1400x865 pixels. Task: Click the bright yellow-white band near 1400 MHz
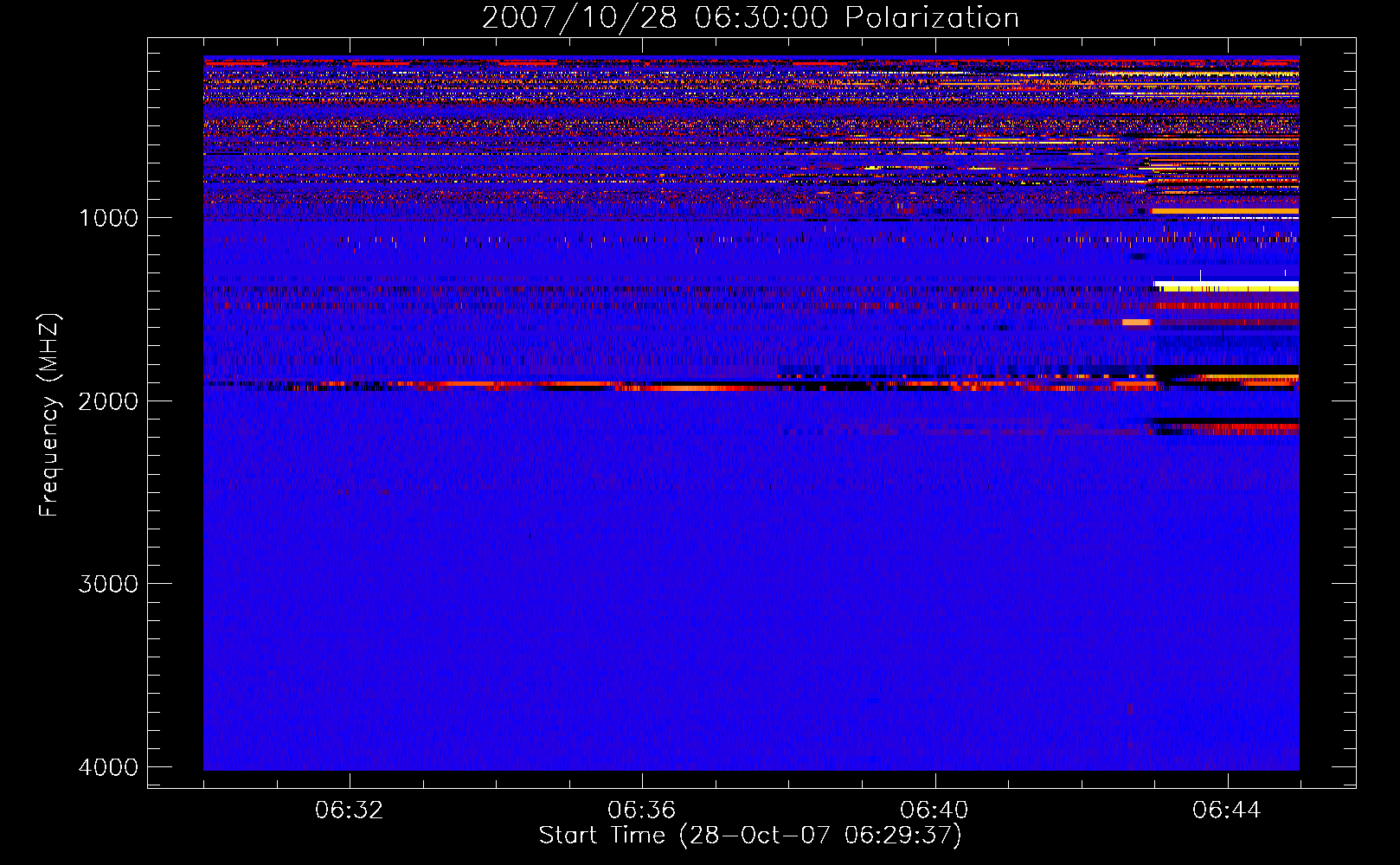click(1227, 285)
